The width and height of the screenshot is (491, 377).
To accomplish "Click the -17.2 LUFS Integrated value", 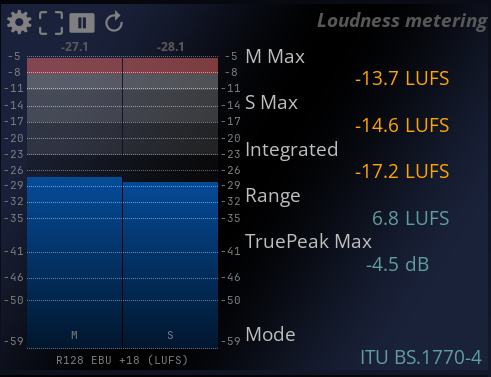I will click(402, 171).
